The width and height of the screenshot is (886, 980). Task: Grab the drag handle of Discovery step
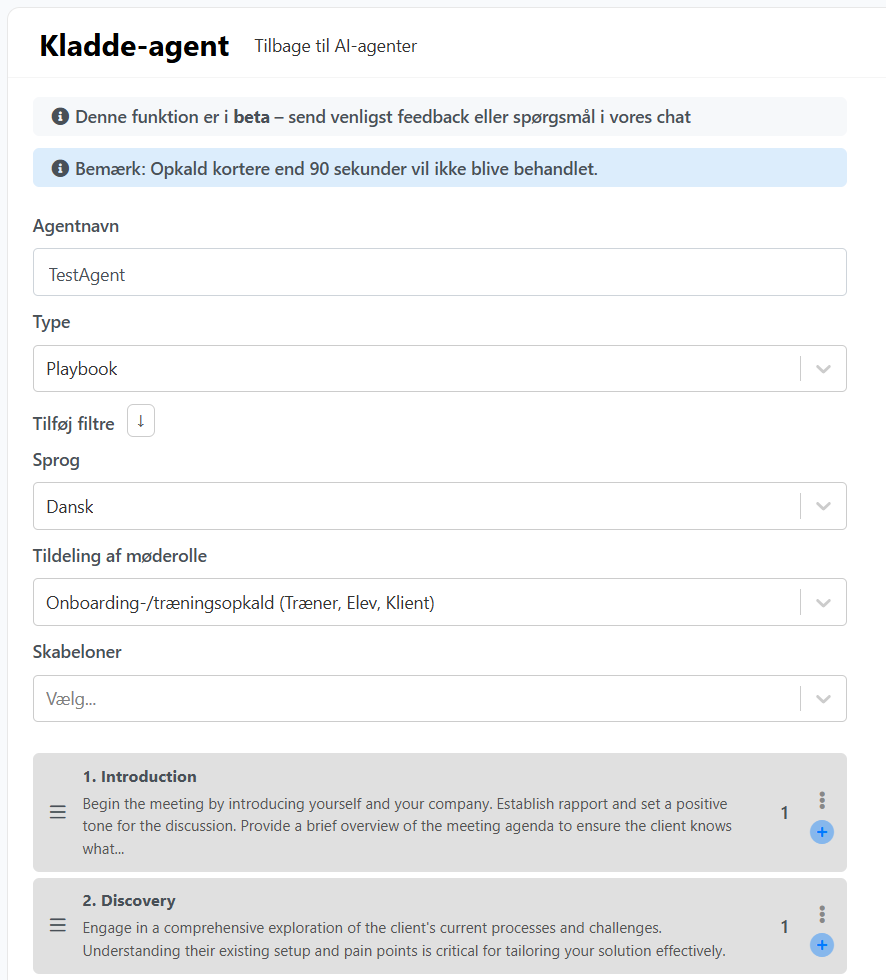57,925
